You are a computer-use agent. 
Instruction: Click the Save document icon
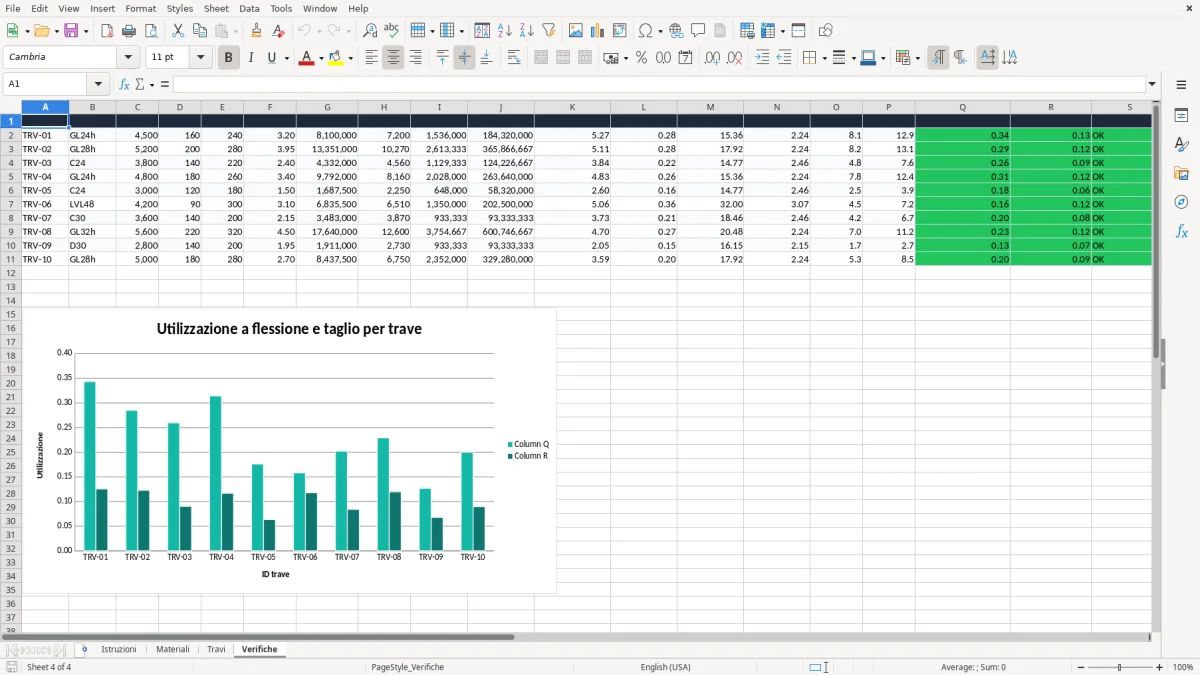click(x=71, y=31)
